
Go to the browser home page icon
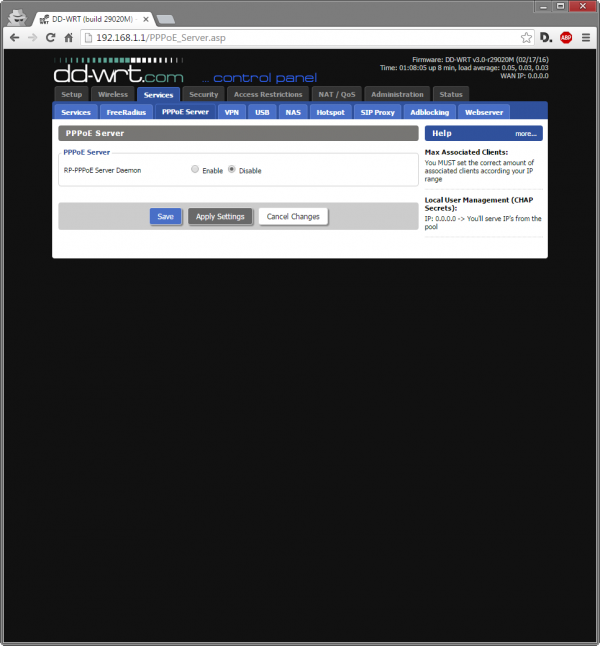tap(69, 38)
